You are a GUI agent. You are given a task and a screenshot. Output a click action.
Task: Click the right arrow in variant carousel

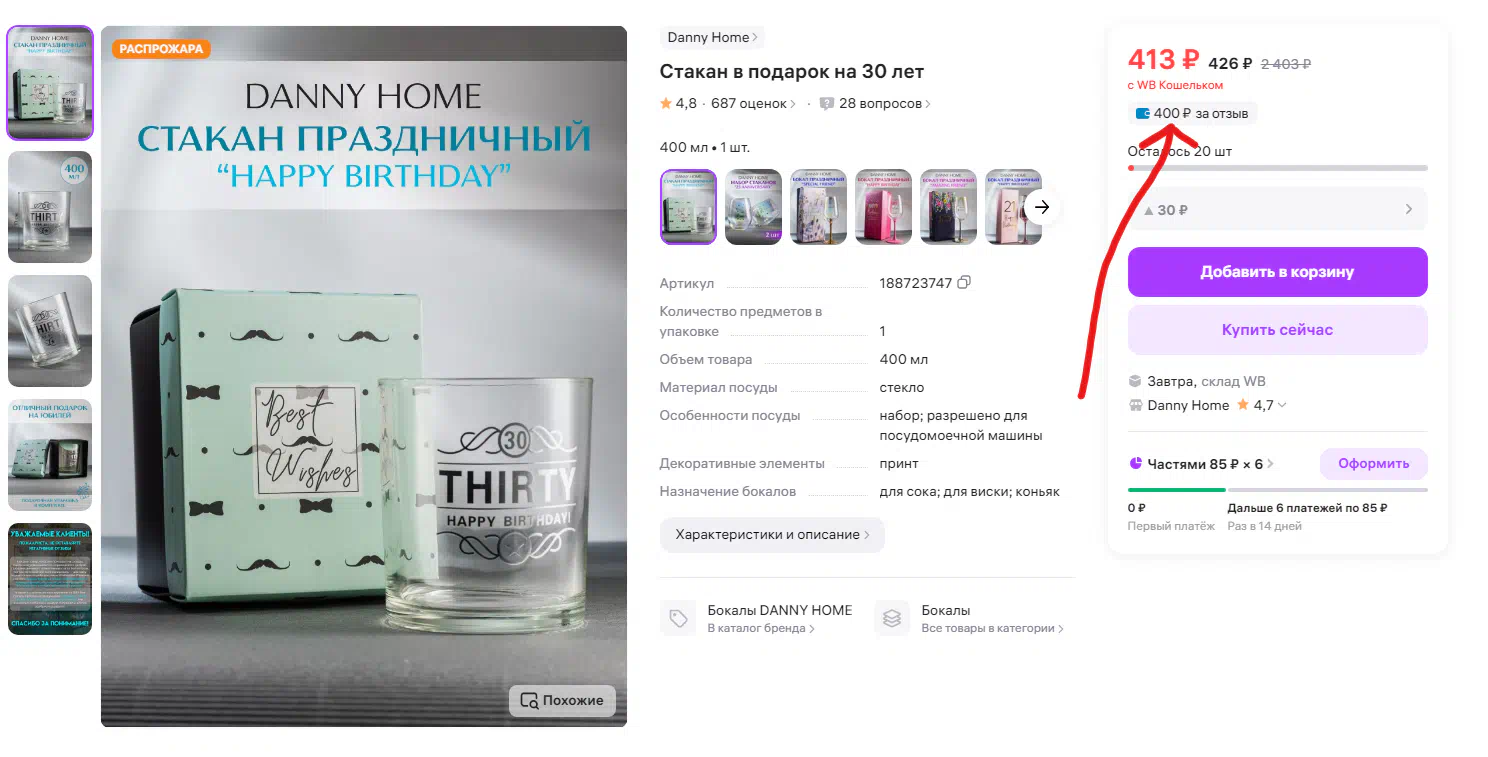pos(1043,207)
